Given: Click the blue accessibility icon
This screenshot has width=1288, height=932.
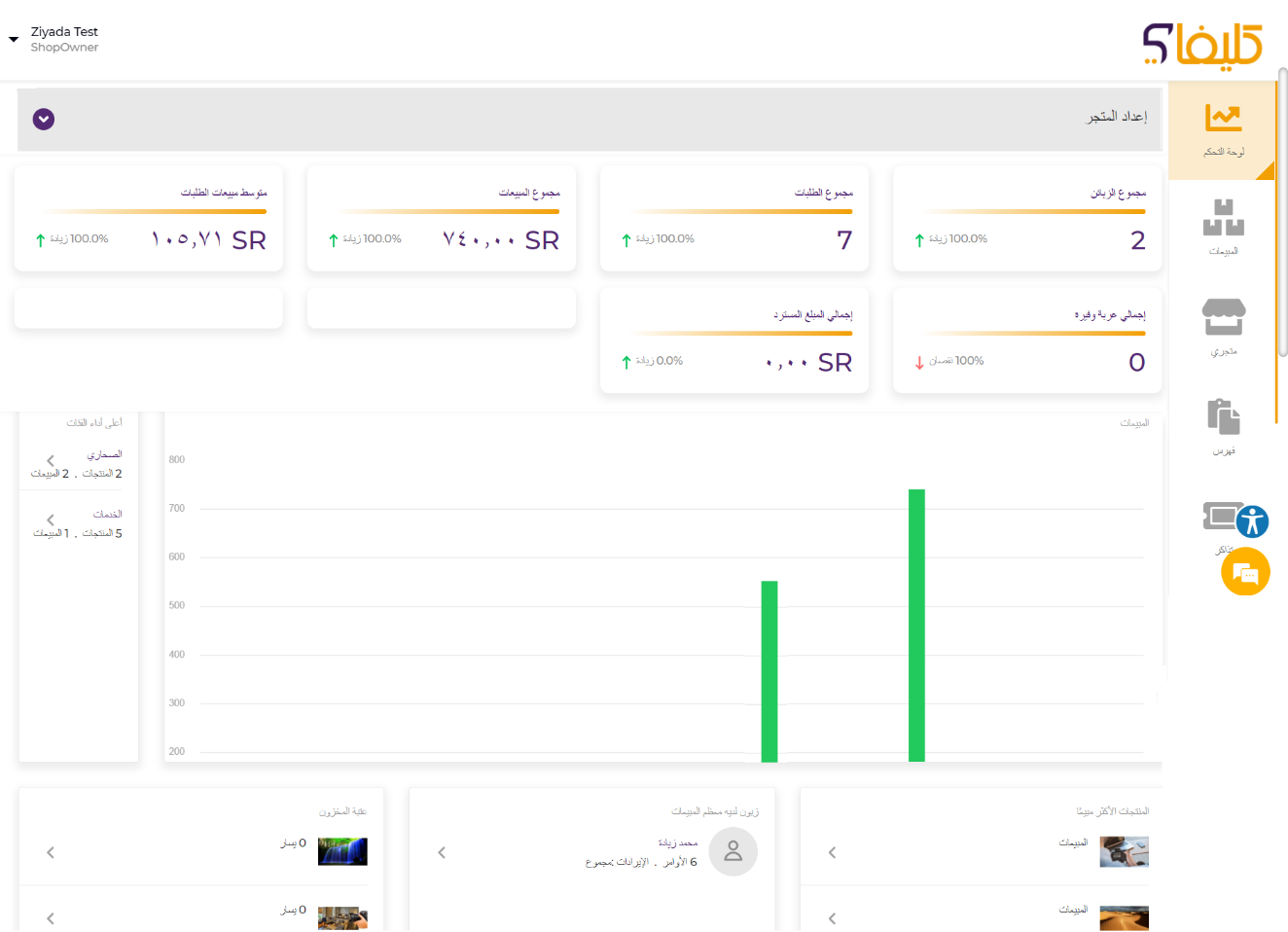Looking at the screenshot, I should pos(1253,521).
